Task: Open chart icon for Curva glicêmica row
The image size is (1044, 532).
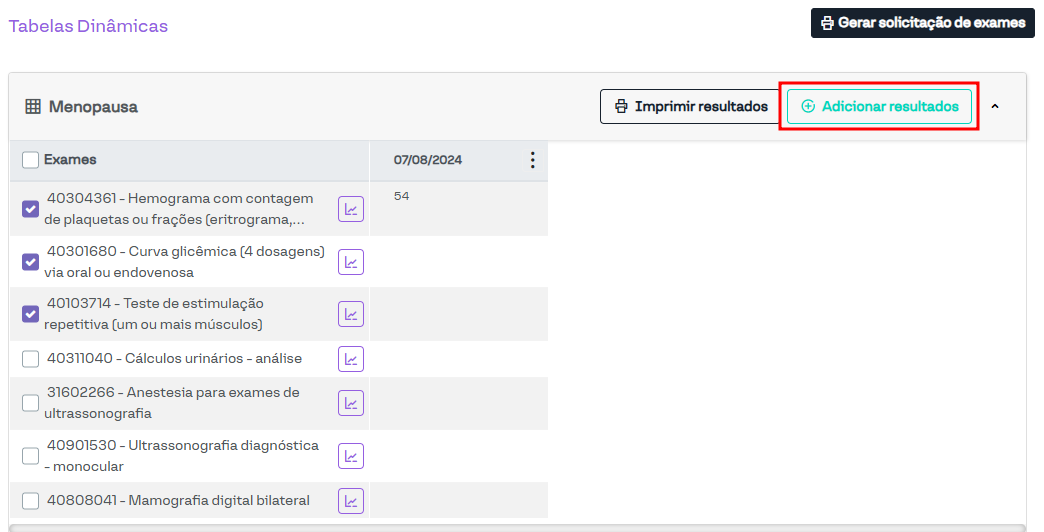Action: coord(351,262)
